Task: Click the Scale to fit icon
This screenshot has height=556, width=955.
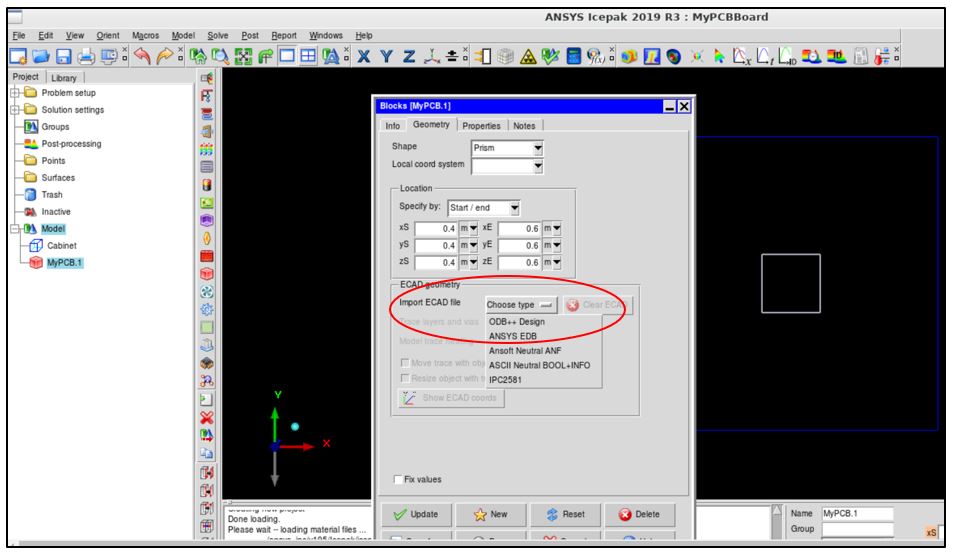Action: 243,57
